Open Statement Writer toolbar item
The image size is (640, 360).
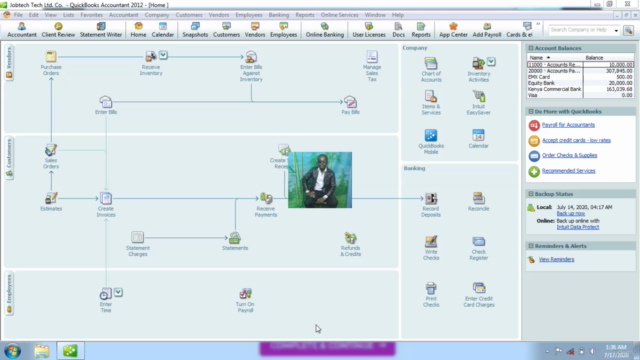[101, 30]
